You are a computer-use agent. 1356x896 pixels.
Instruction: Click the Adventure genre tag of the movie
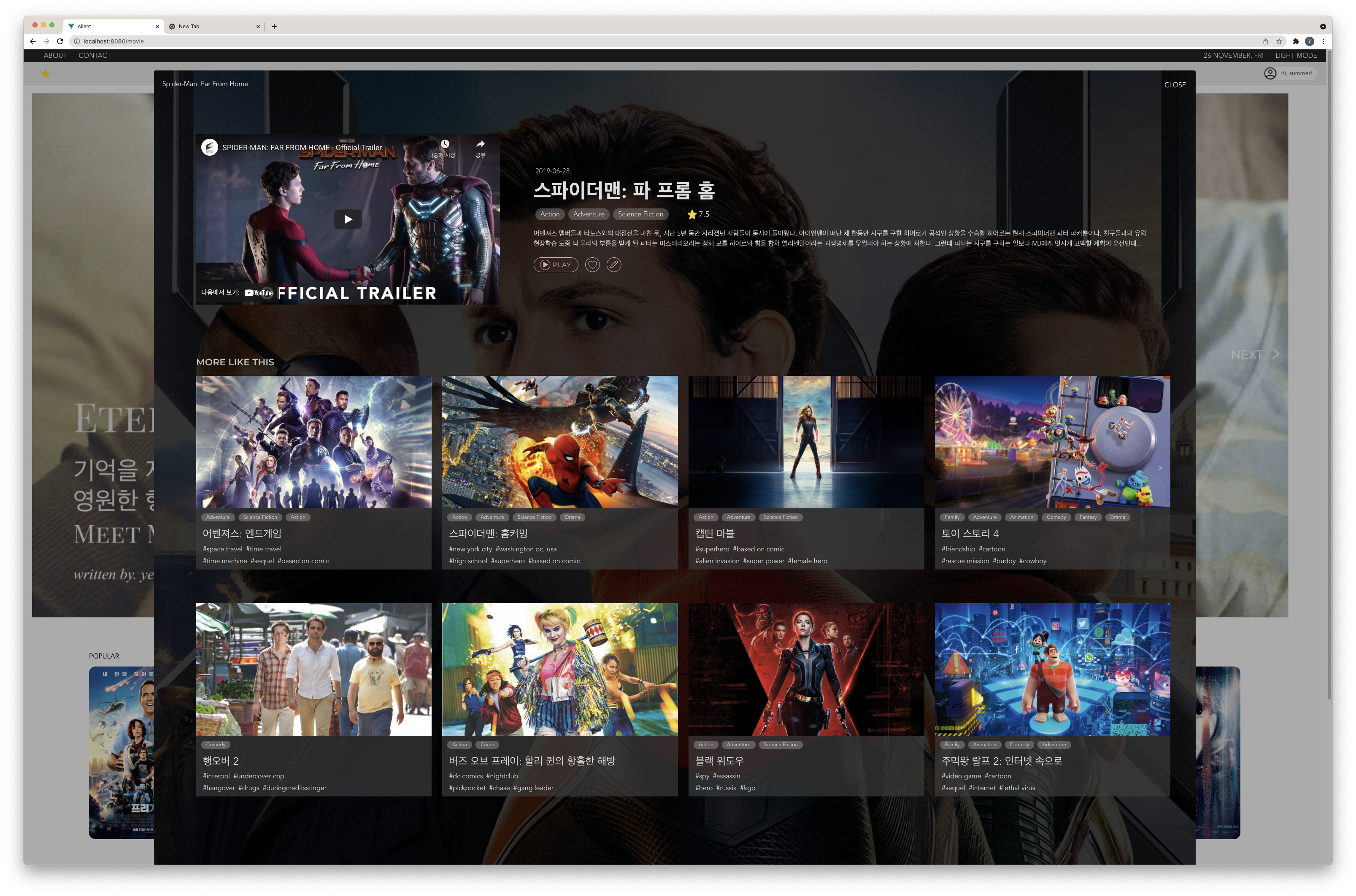pos(589,214)
